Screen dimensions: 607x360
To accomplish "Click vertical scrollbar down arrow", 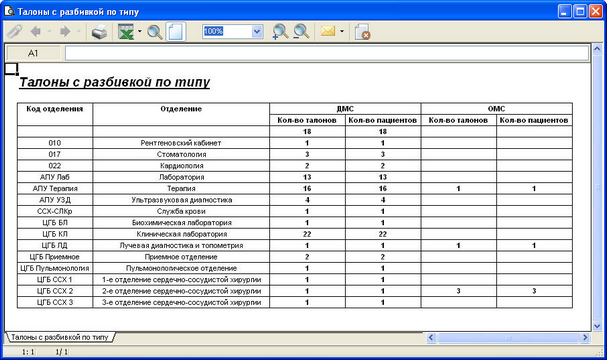I will pyautogui.click(x=597, y=326).
